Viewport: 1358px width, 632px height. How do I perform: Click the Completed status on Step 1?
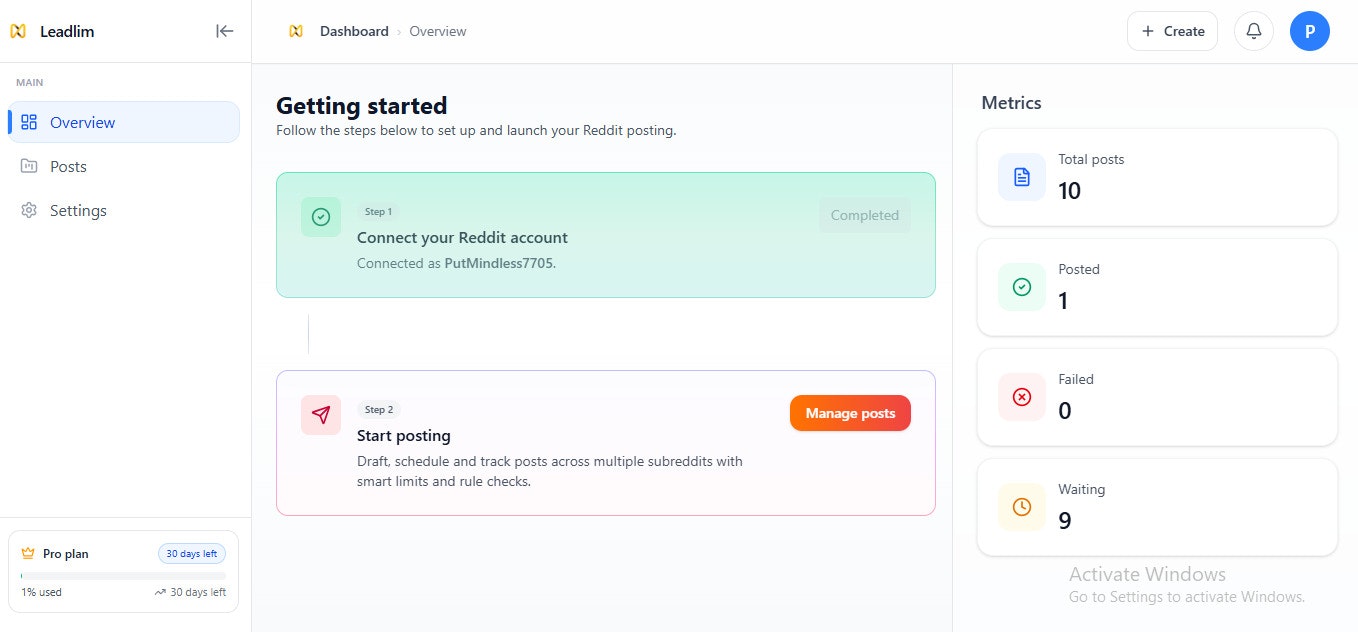coord(864,215)
